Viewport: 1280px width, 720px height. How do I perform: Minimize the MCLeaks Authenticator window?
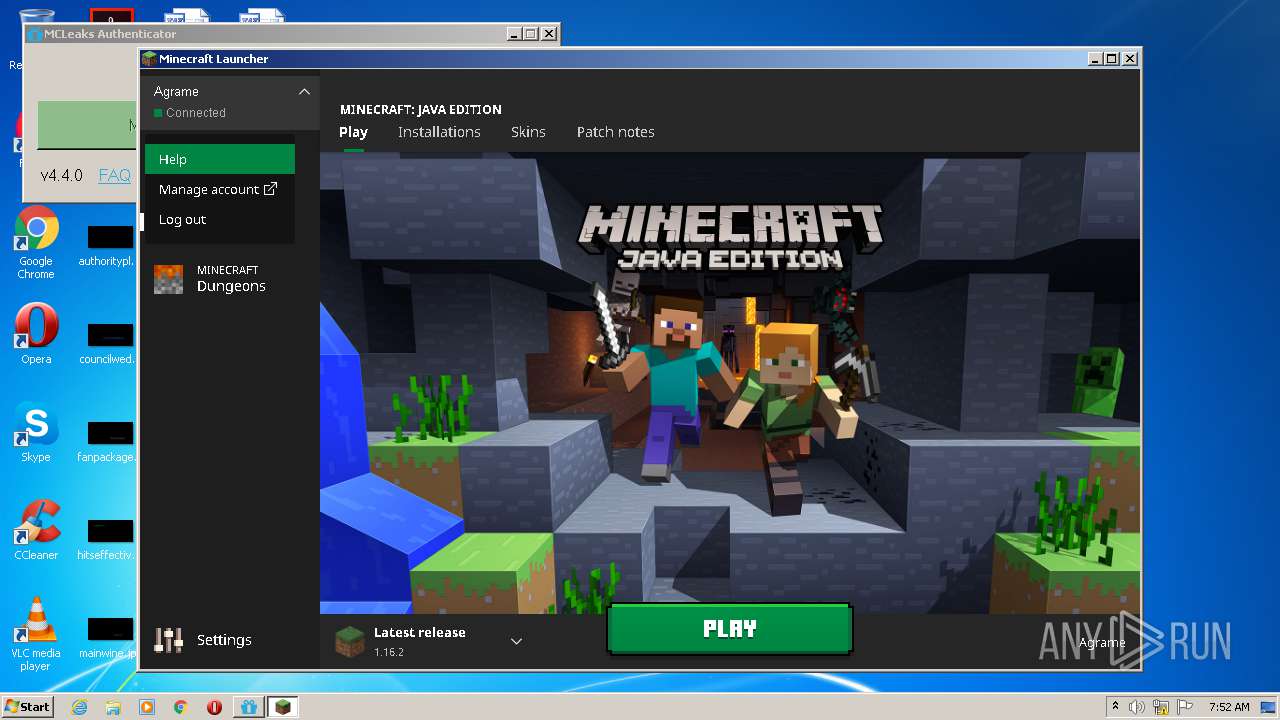(513, 34)
